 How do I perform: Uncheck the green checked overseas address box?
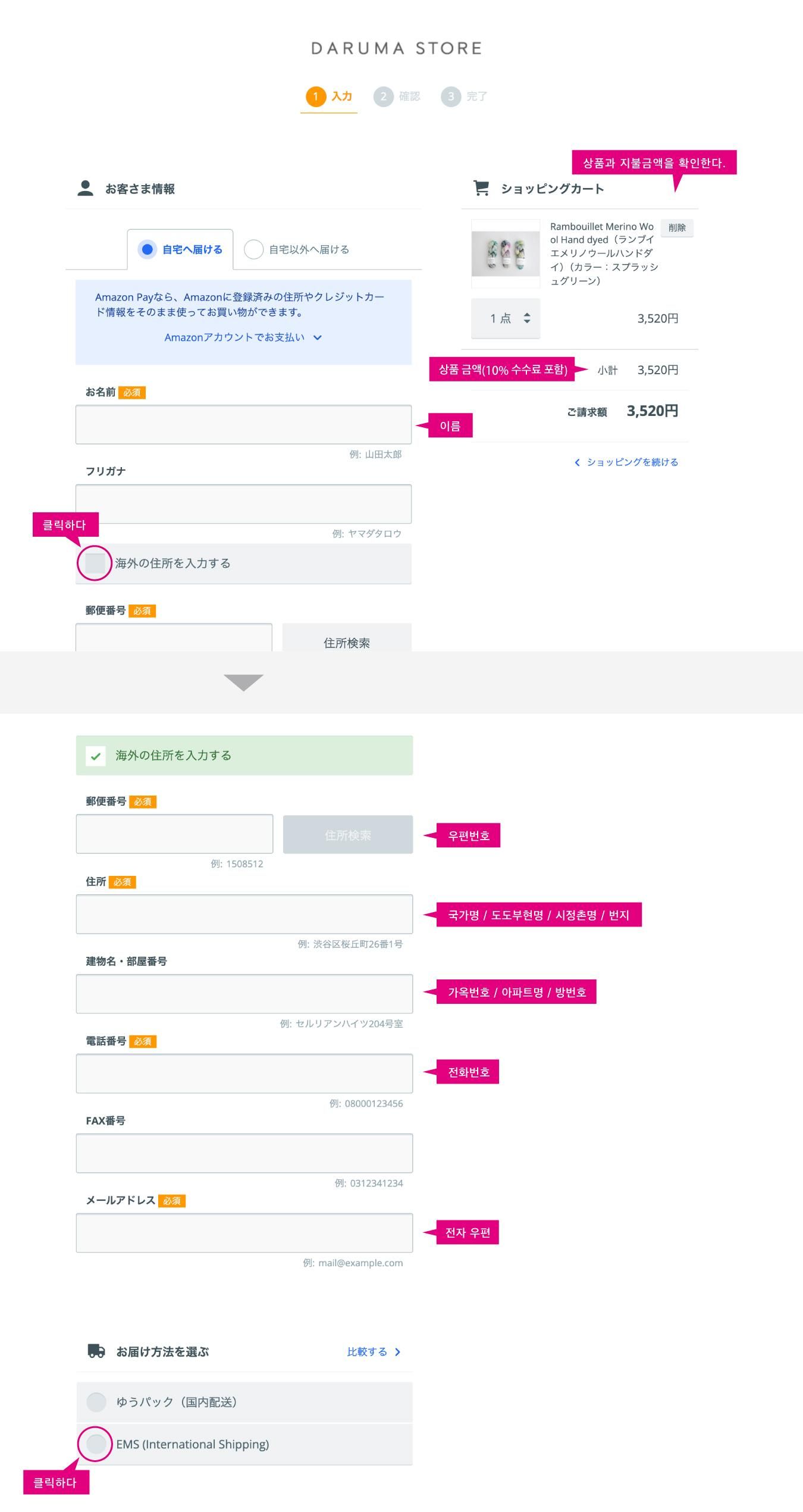coord(96,756)
